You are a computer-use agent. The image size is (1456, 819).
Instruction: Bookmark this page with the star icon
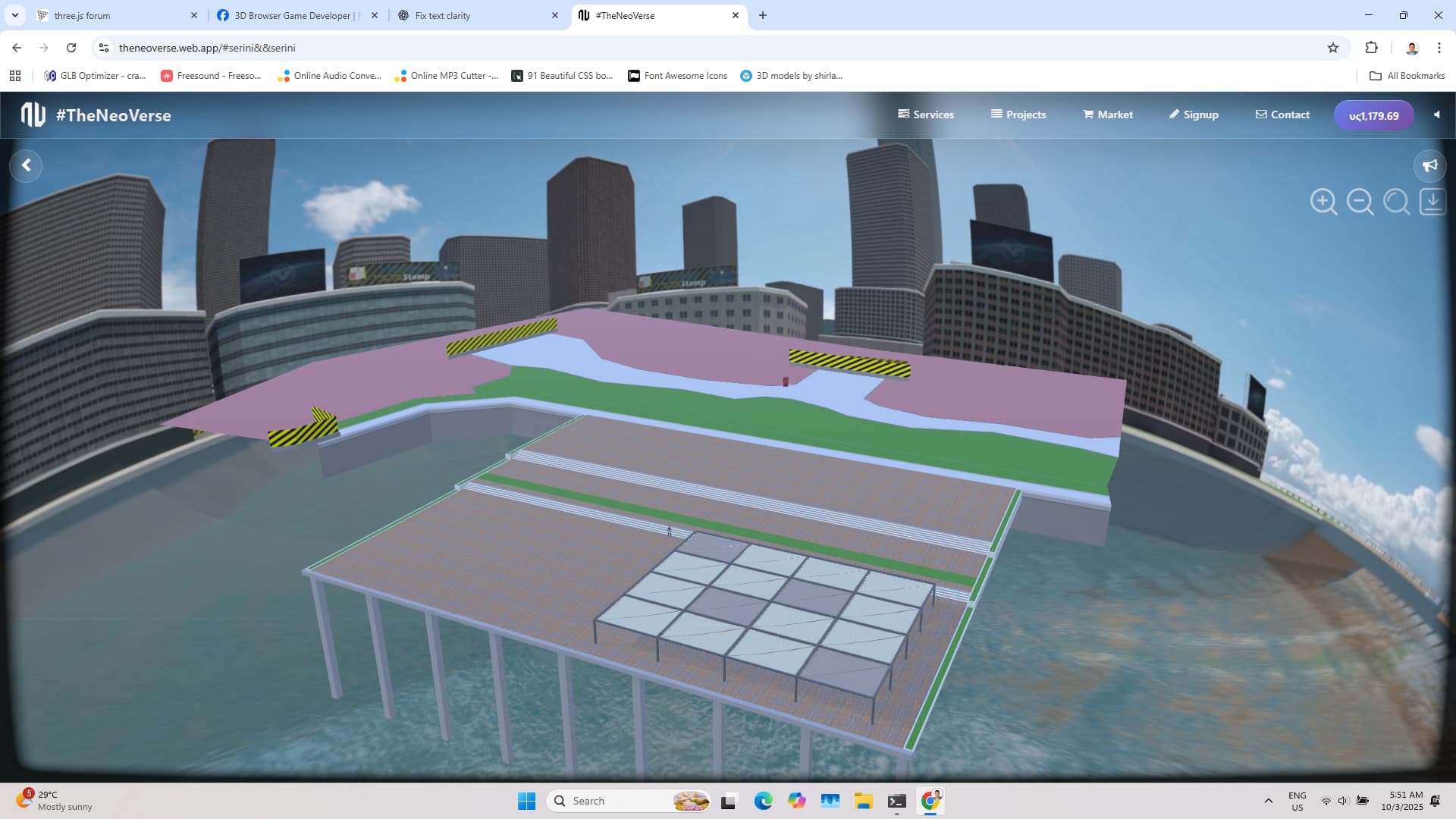[1333, 48]
